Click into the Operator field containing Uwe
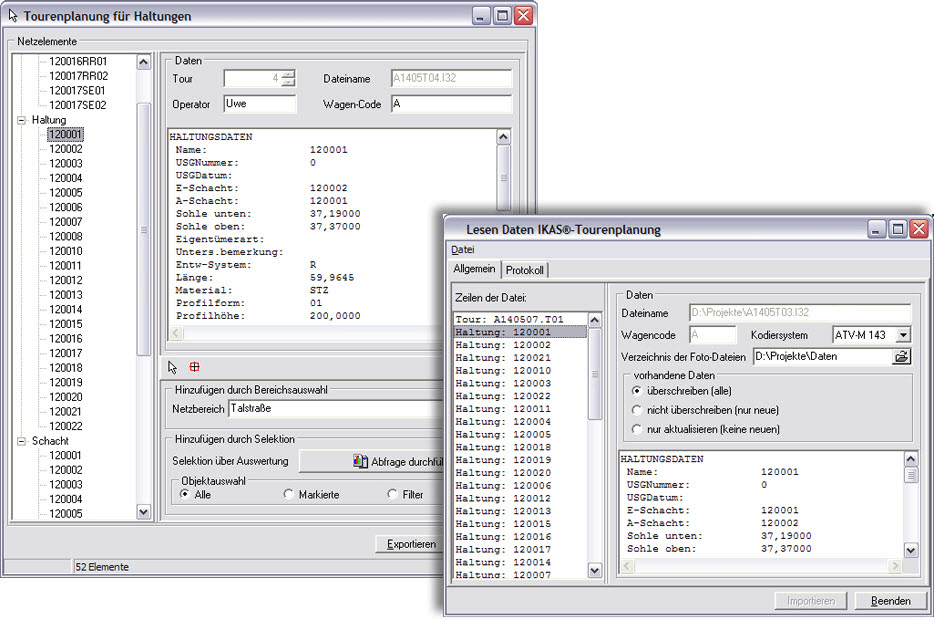The image size is (935, 620). (x=260, y=104)
